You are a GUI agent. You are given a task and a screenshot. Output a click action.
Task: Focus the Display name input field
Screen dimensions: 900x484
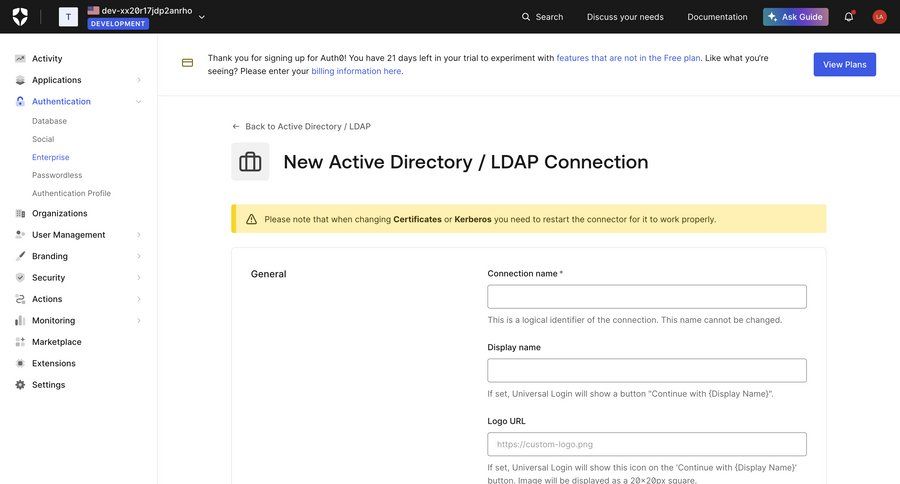pyautogui.click(x=647, y=370)
